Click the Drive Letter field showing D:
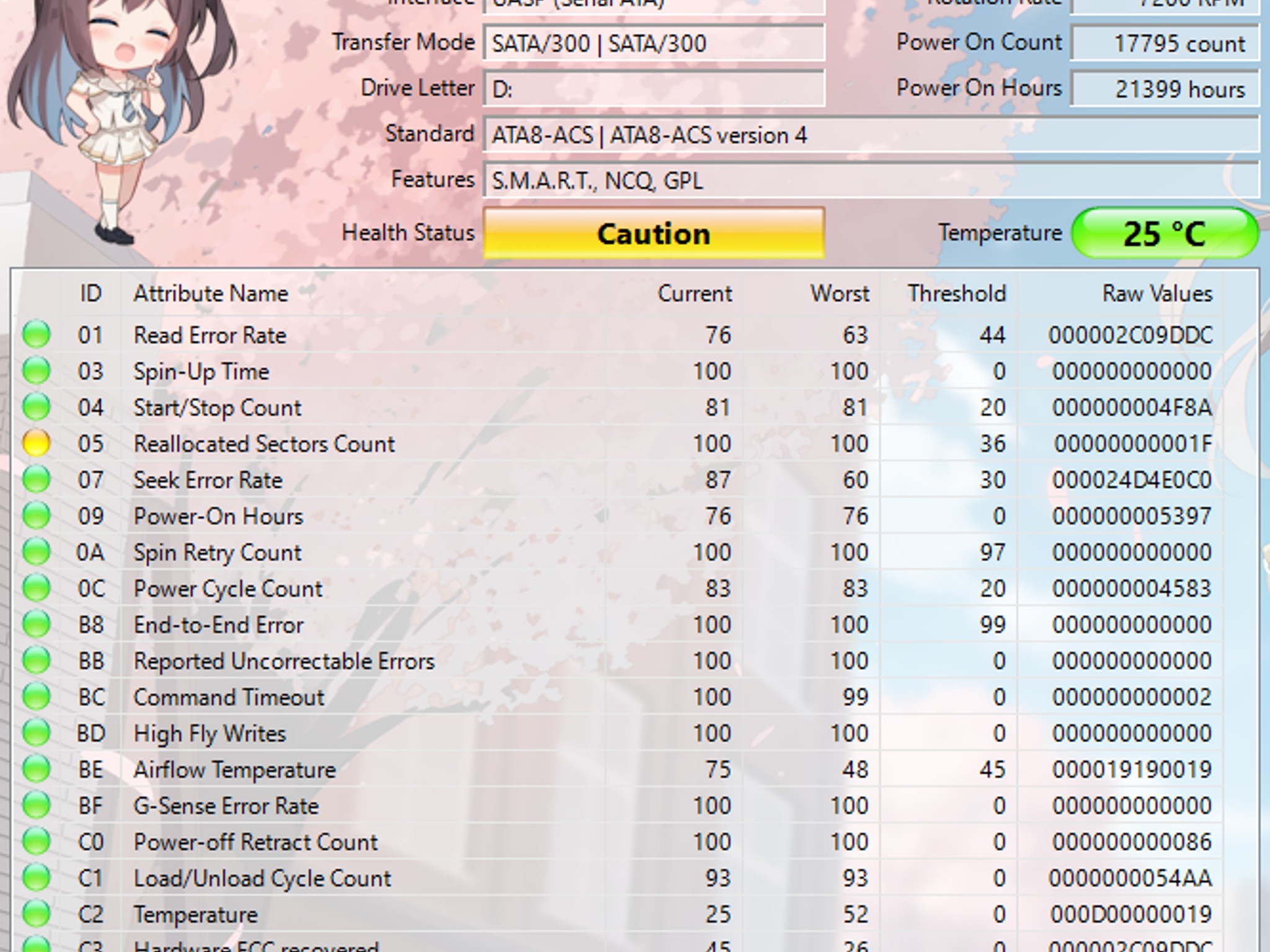Viewport: 1270px width, 952px height. pos(654,89)
